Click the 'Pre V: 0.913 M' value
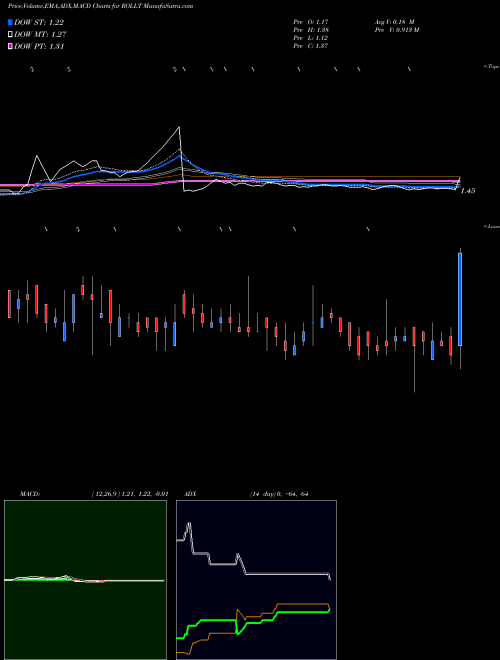Screen dimensions: 500x660 click(x=396, y=30)
